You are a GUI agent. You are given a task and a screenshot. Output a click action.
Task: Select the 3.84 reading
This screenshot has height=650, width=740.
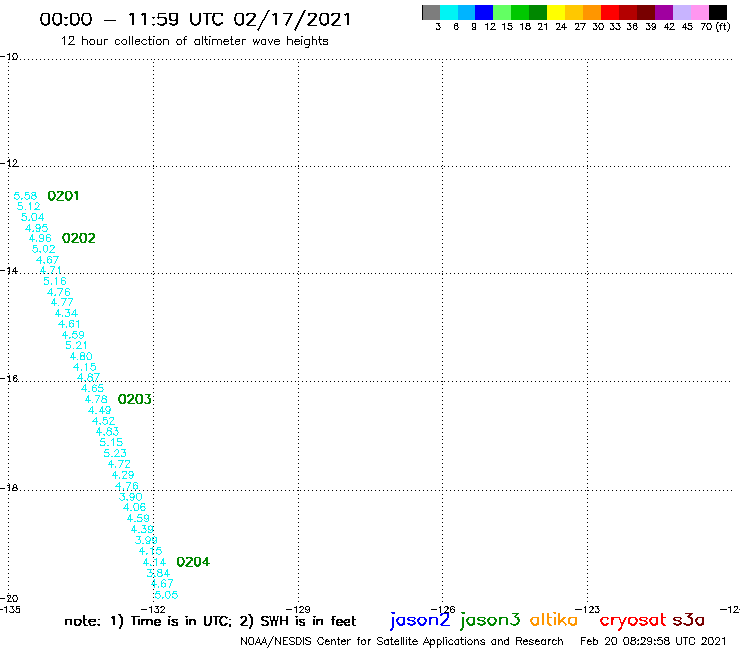(x=158, y=573)
